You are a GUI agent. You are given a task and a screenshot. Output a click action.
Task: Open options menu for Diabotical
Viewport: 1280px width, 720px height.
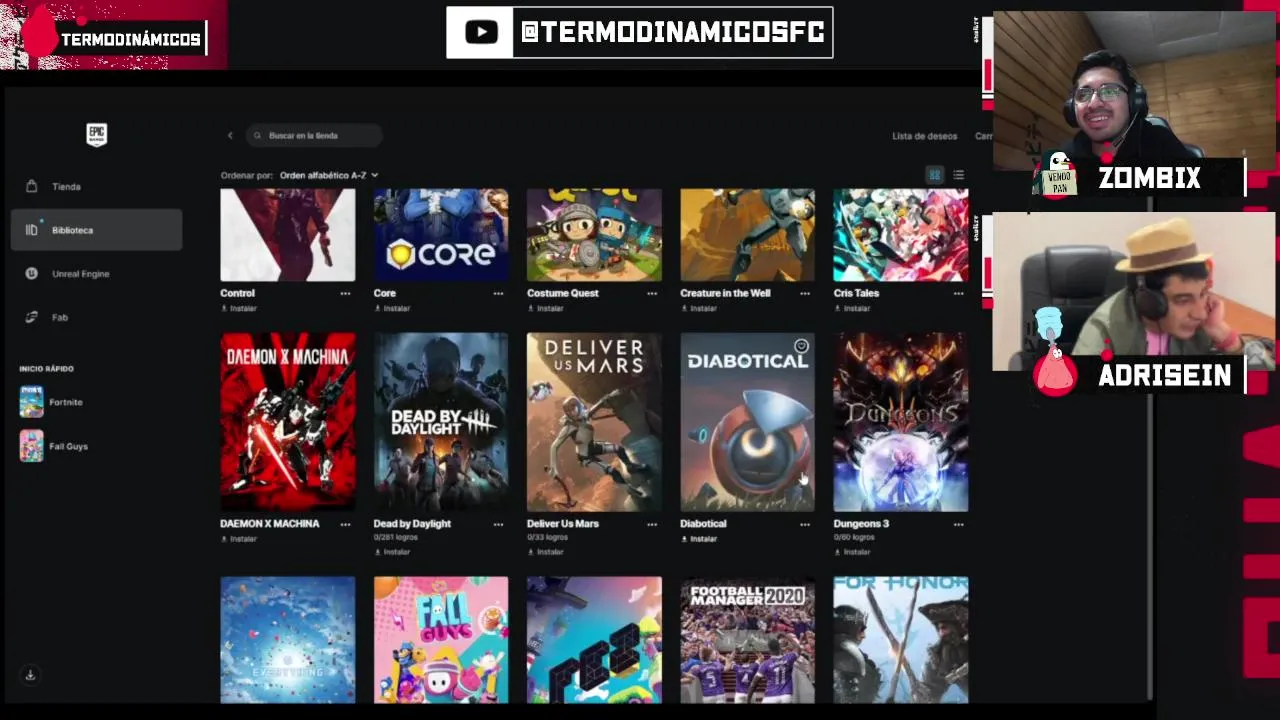(x=805, y=524)
